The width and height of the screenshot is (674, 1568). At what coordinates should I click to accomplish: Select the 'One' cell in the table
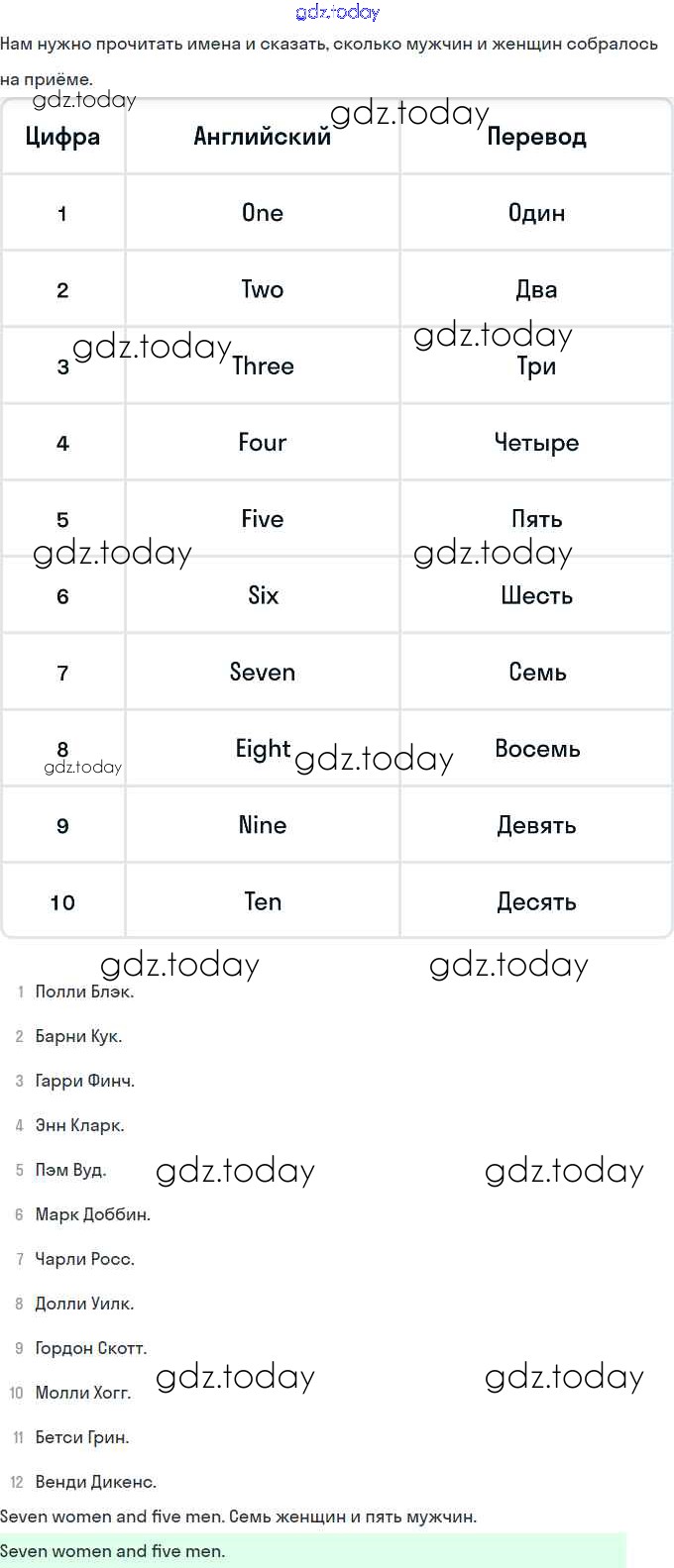coord(262,213)
